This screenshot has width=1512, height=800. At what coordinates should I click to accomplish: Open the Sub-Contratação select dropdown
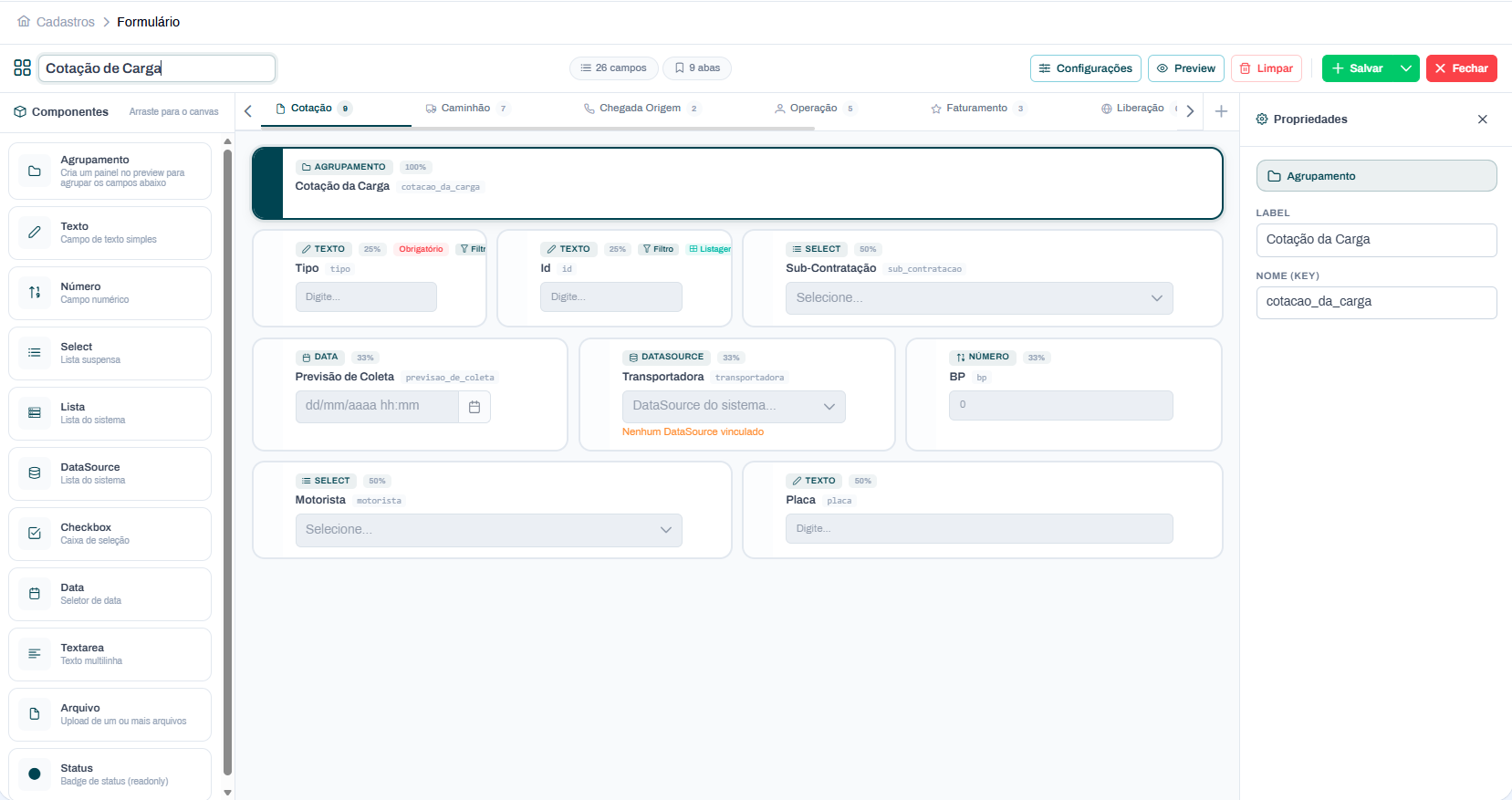point(979,298)
